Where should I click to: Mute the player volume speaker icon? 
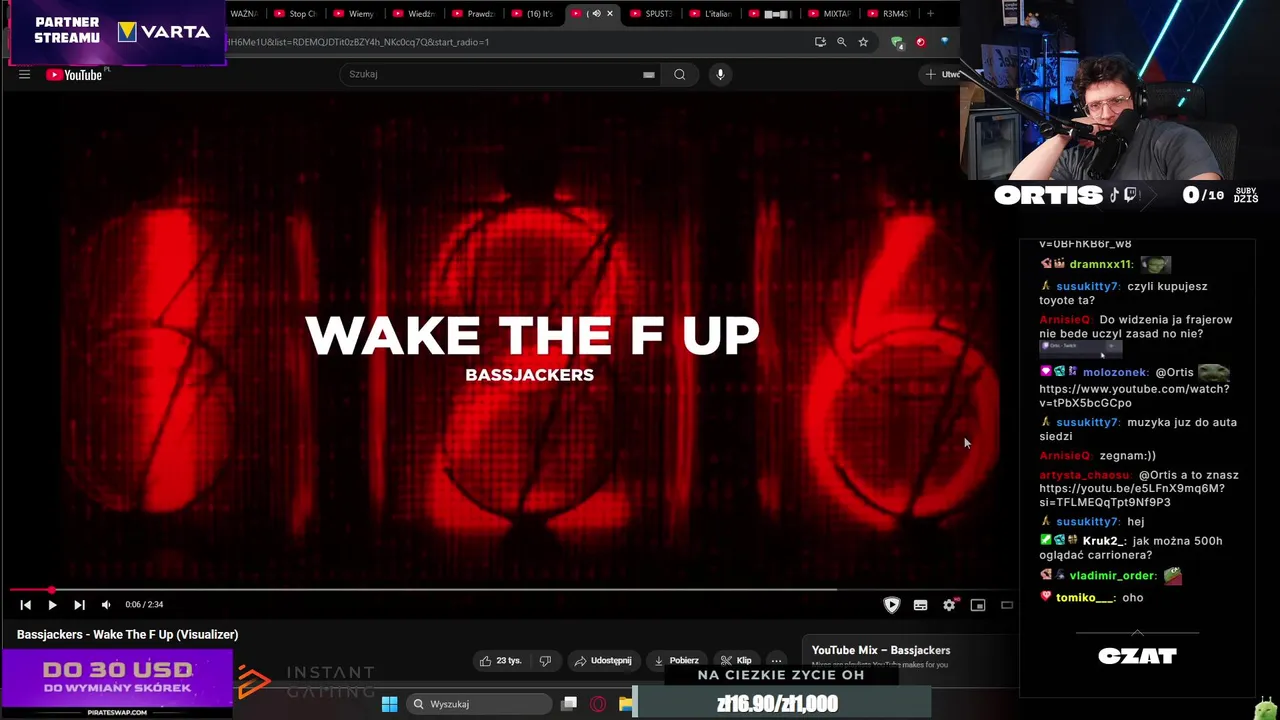coord(106,604)
